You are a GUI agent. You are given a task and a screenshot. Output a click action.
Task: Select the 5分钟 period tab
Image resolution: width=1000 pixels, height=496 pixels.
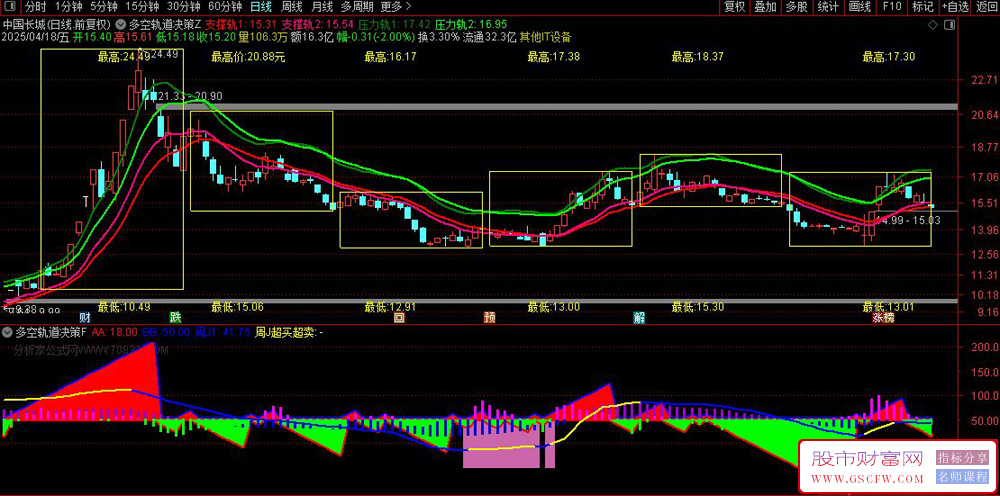tap(103, 7)
